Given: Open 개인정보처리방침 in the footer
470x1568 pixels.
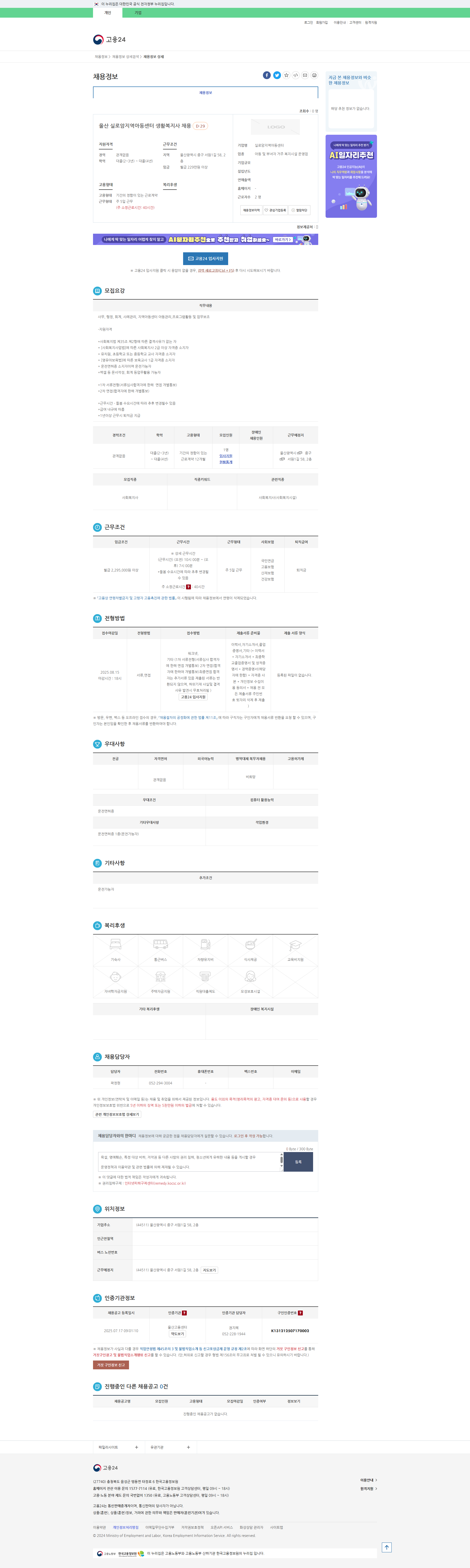Looking at the screenshot, I should click(x=125, y=1527).
